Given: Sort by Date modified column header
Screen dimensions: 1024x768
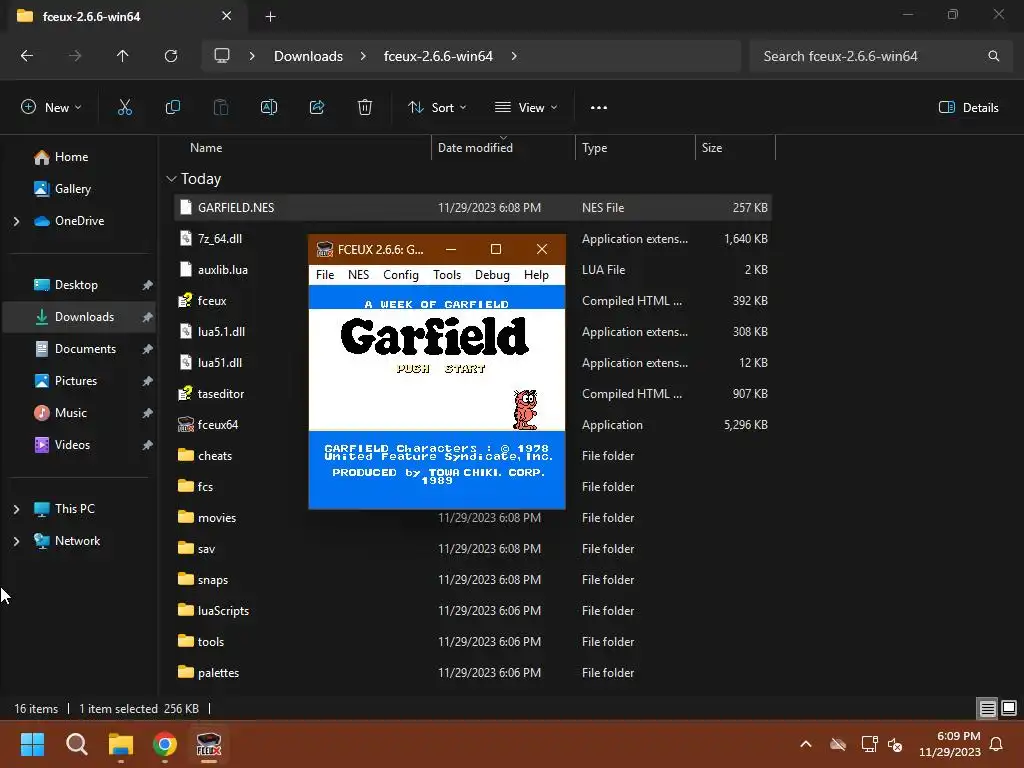Looking at the screenshot, I should (x=475, y=148).
